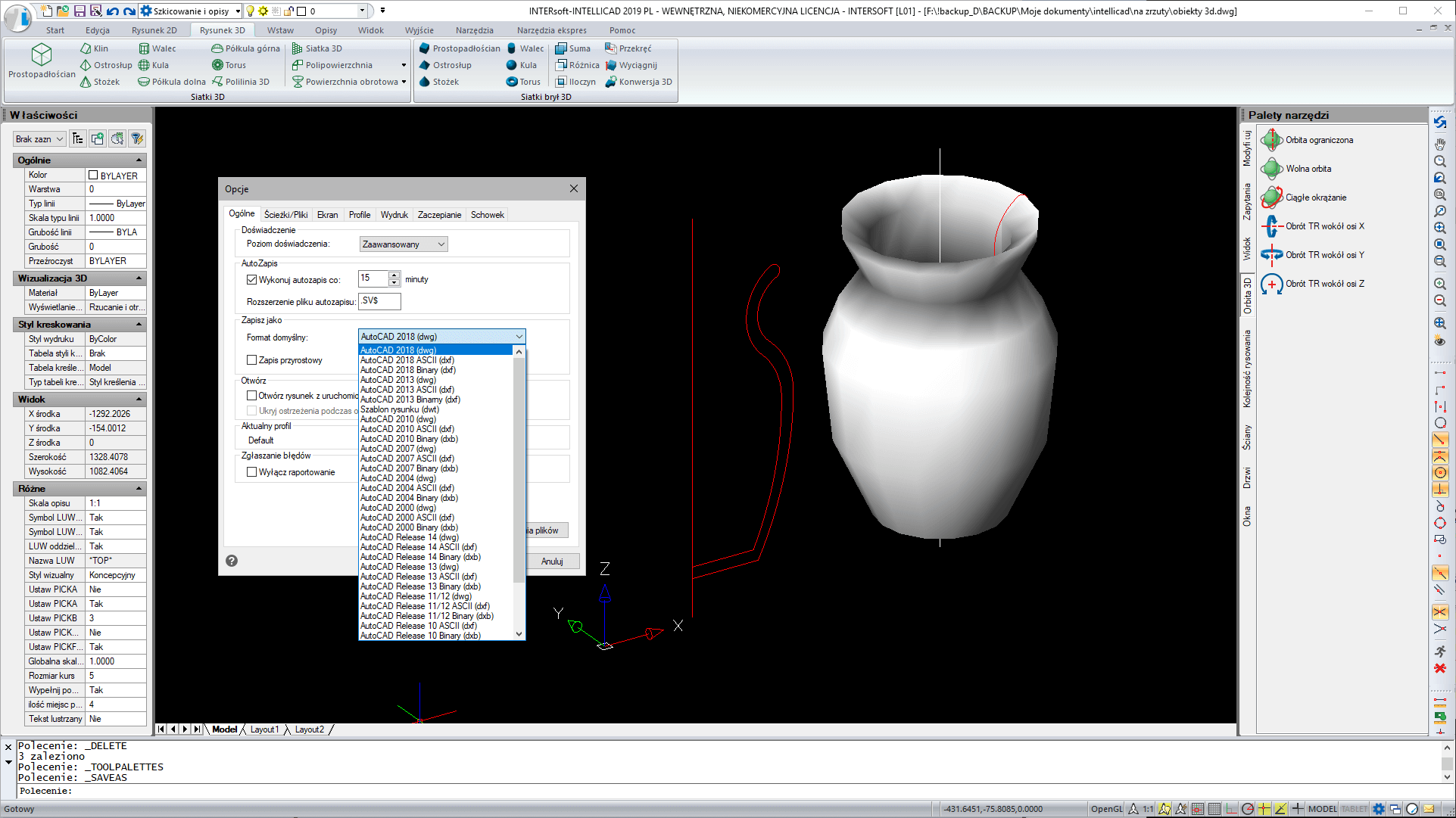Choose the Torus mesh tool

tap(229, 65)
